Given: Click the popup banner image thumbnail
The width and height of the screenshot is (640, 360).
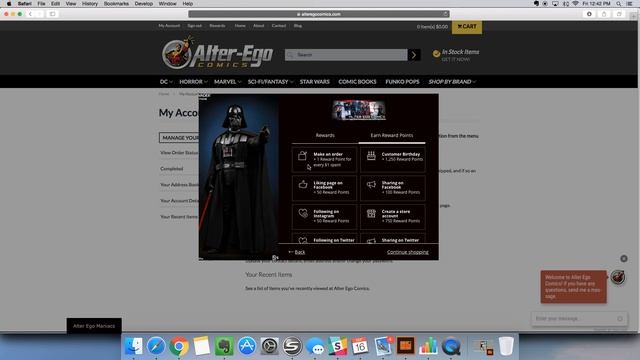Looking at the screenshot, I should coord(359,110).
